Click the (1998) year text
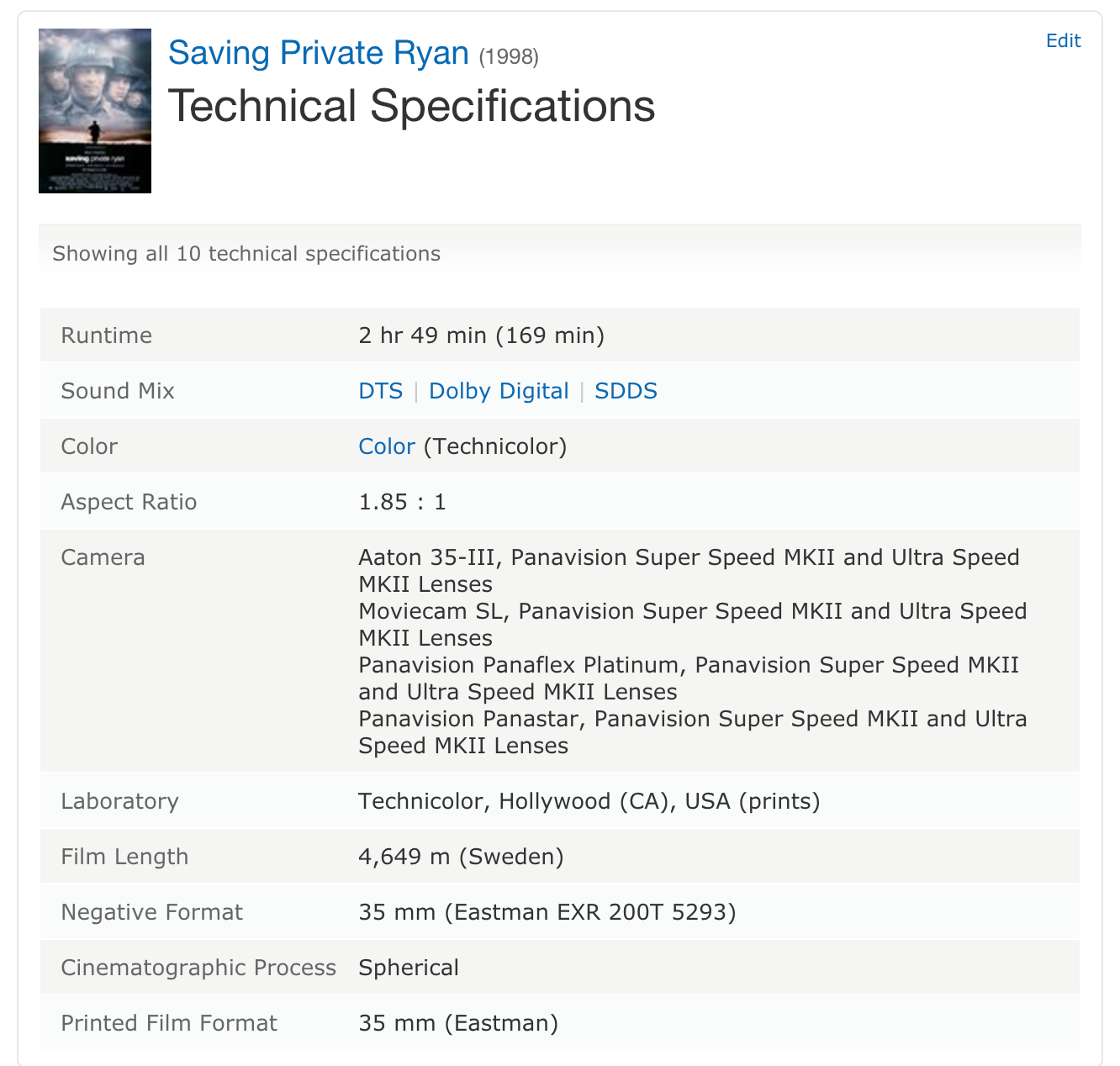 pyautogui.click(x=509, y=56)
